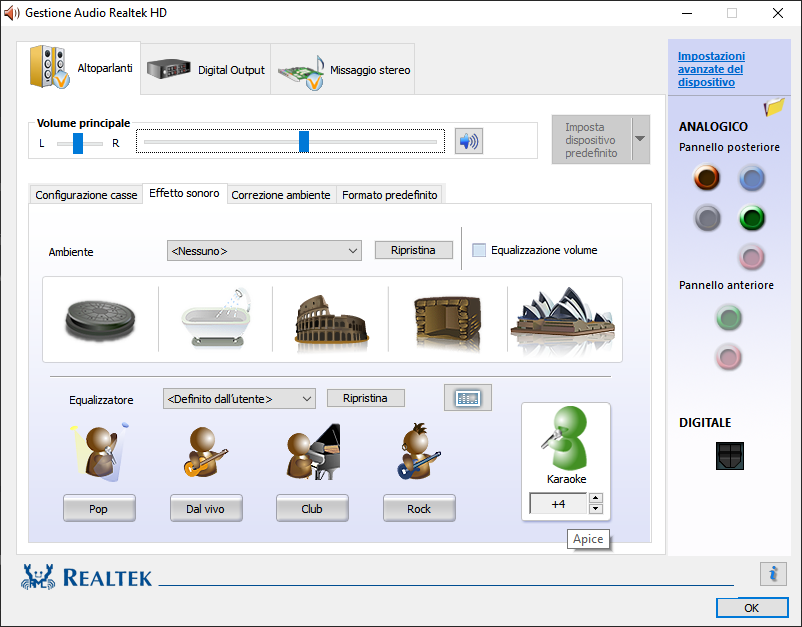Click the grey rear panel jack
The width and height of the screenshot is (802, 627).
(x=707, y=218)
